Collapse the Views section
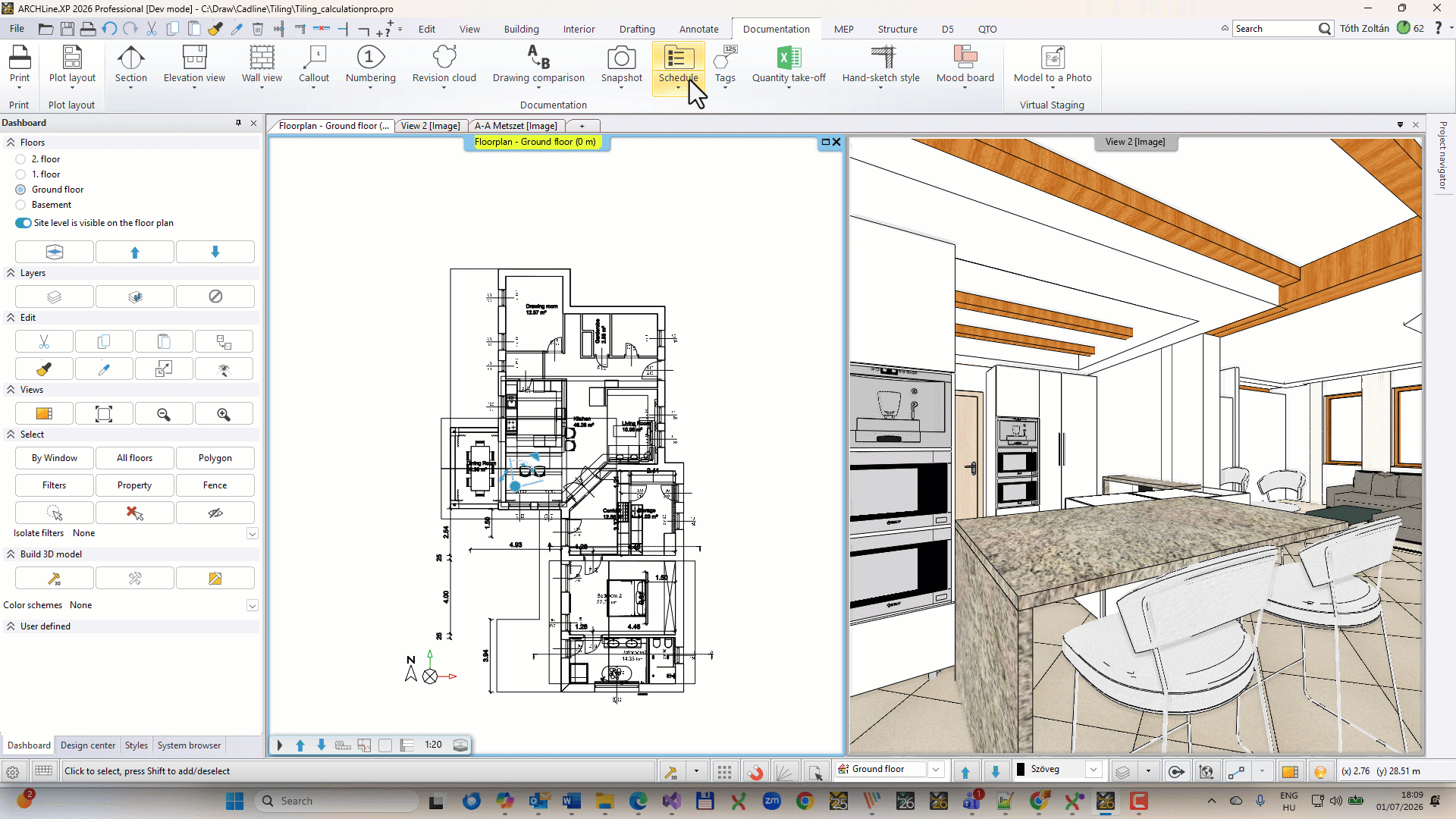This screenshot has width=1456, height=819. 11,390
